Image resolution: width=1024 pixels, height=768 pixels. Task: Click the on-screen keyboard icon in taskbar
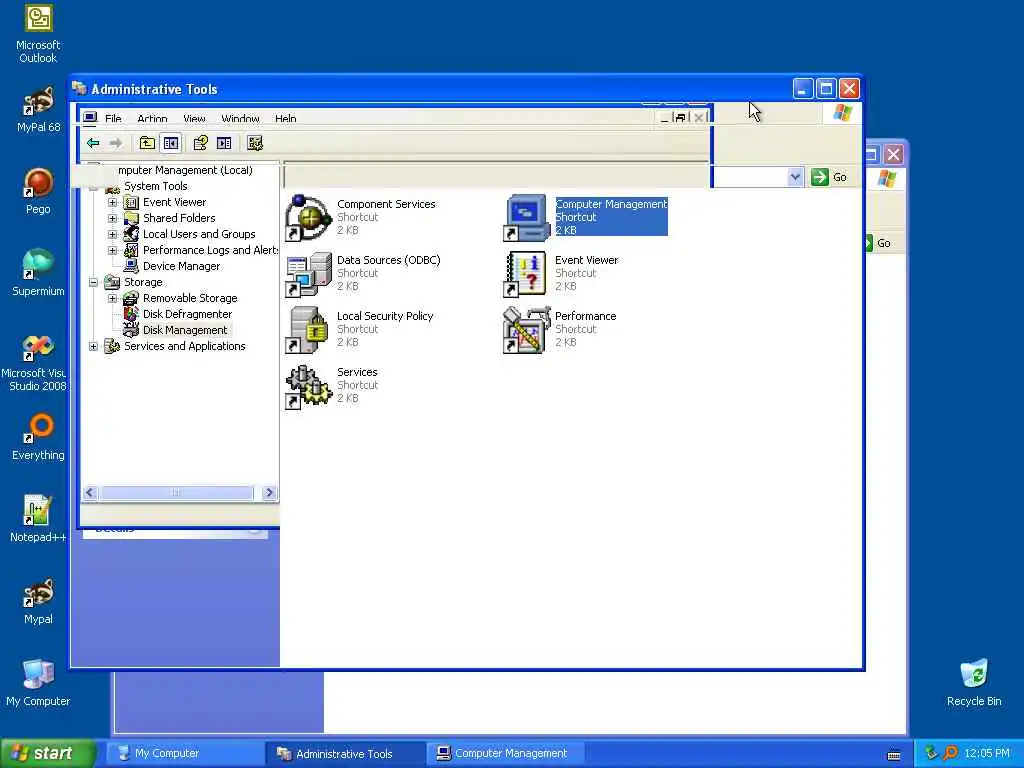coord(894,755)
